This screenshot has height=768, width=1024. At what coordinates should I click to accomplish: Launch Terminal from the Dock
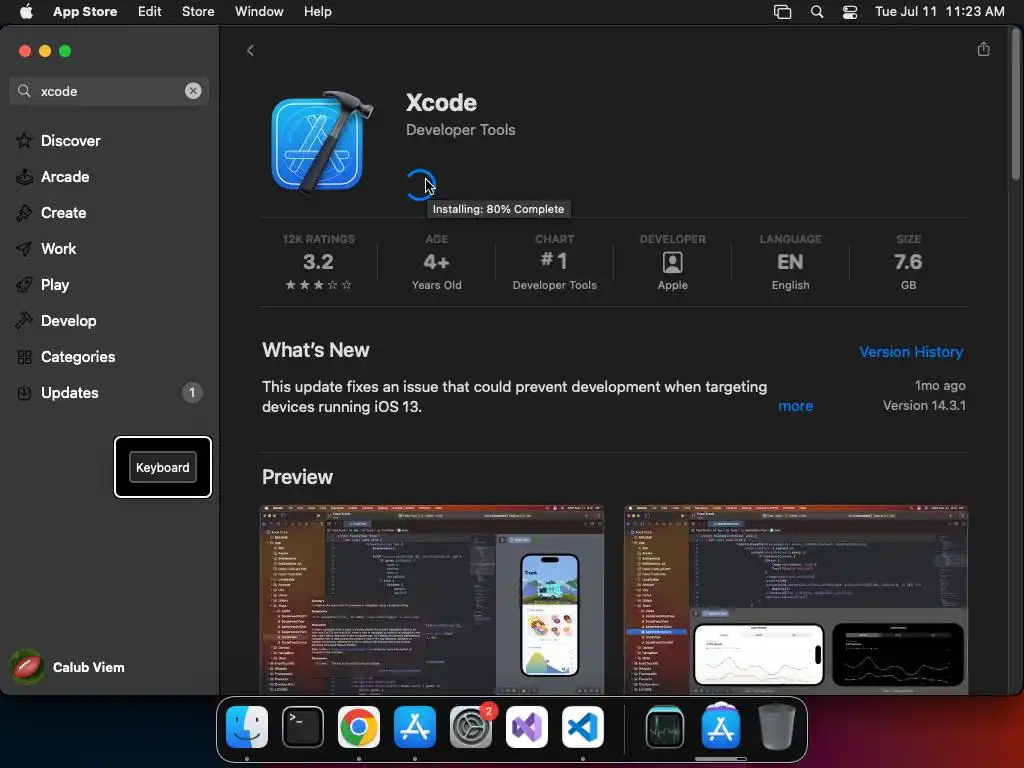pyautogui.click(x=303, y=727)
